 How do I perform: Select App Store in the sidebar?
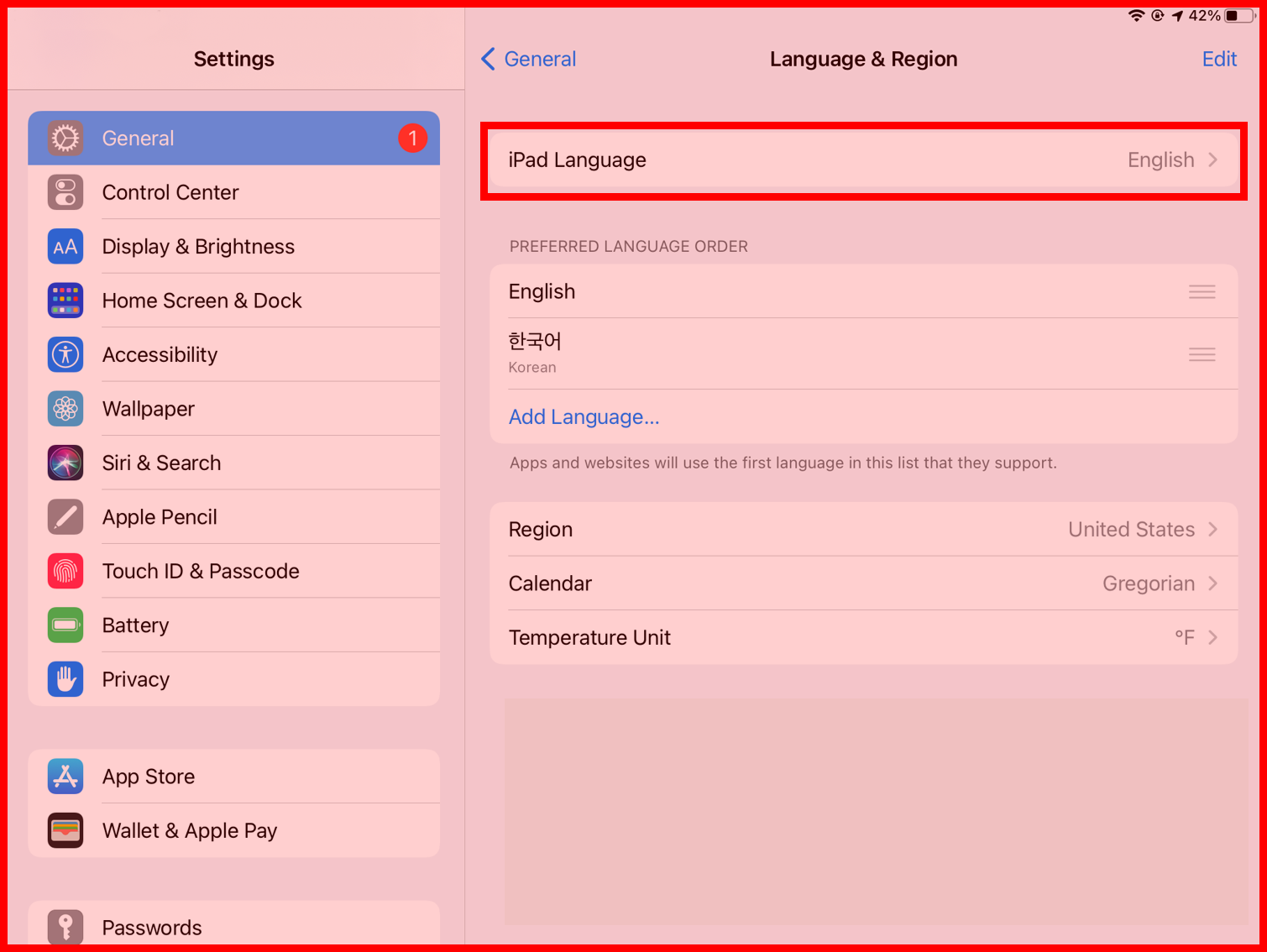point(234,777)
